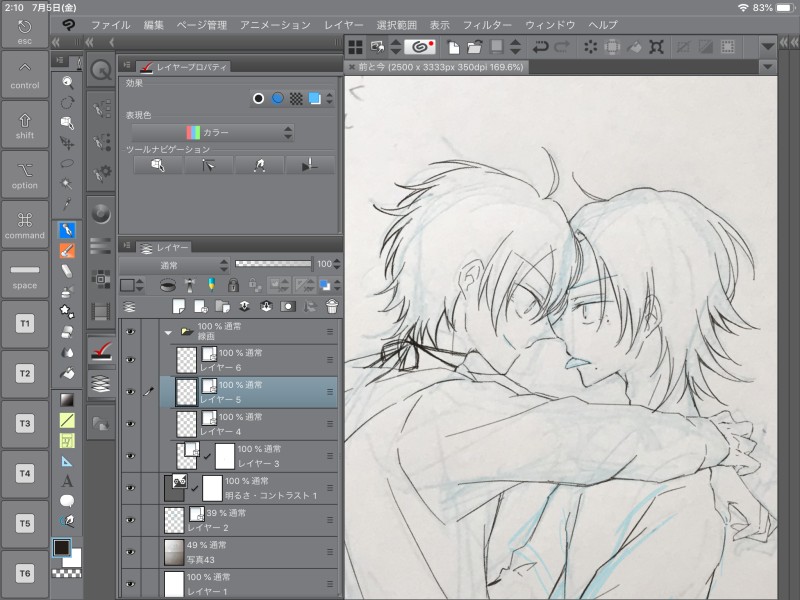Tap the T1 edge key
The width and height of the screenshot is (800, 600).
(24, 324)
